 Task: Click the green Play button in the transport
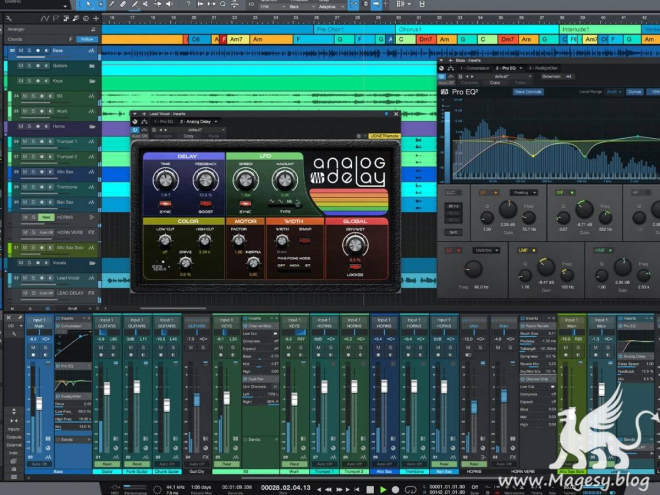[383, 490]
